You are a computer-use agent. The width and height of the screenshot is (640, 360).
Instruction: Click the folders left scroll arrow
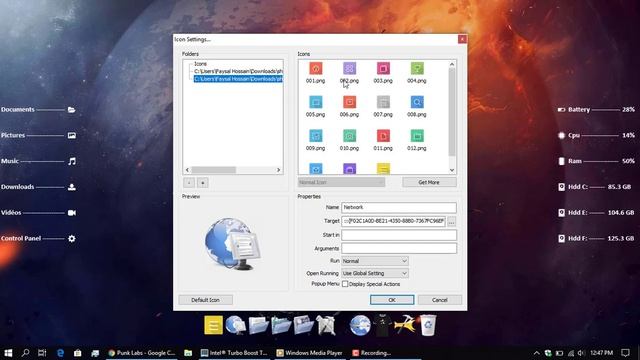(x=187, y=170)
